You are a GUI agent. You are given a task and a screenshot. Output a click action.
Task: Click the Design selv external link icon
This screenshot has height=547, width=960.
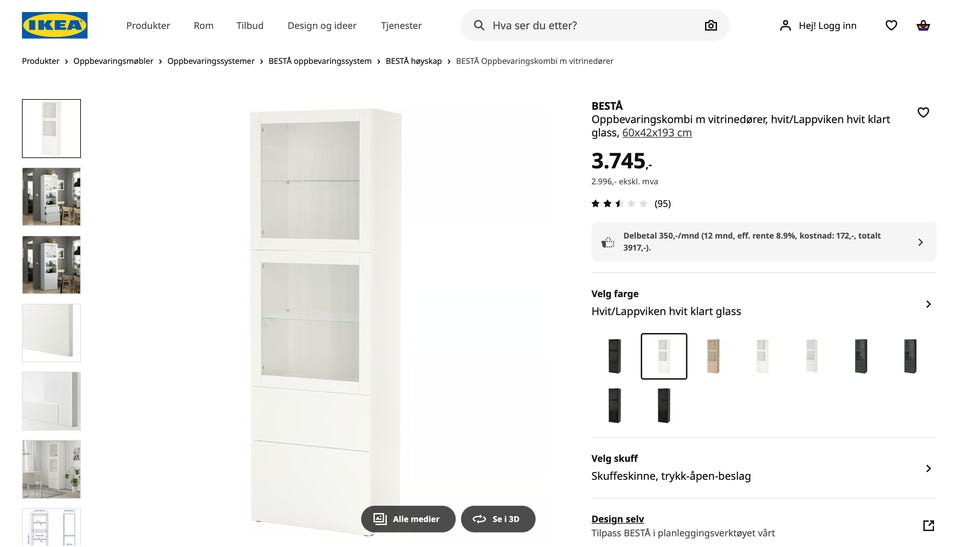click(x=928, y=526)
